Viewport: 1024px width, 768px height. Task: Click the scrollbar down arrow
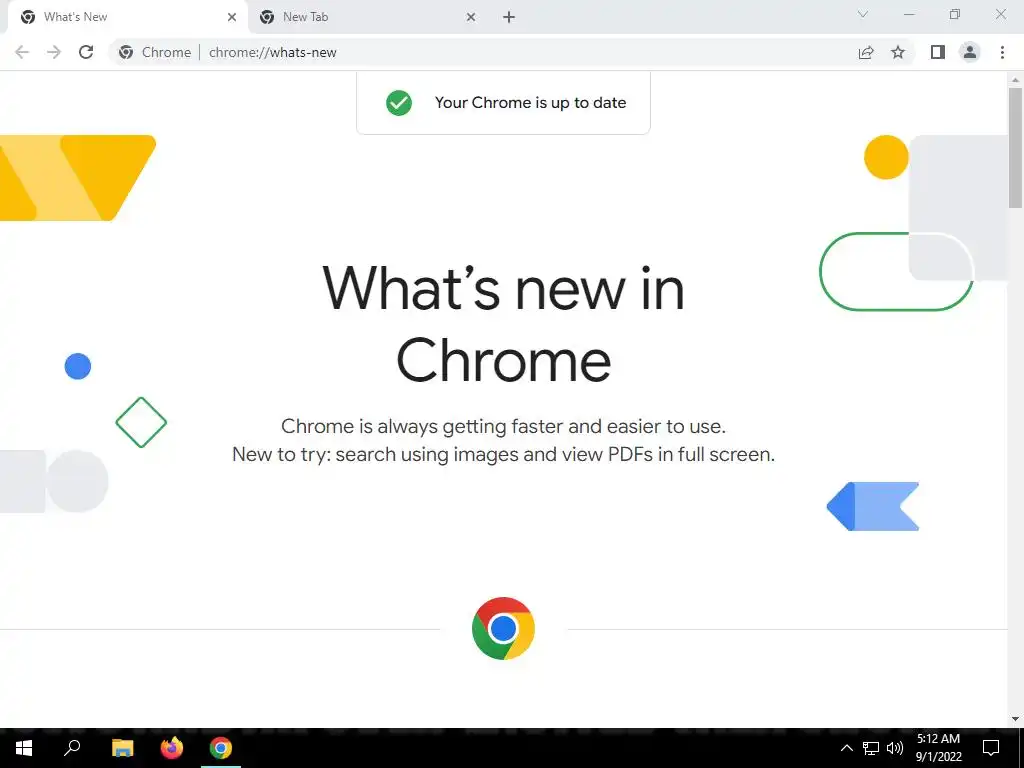click(1015, 719)
